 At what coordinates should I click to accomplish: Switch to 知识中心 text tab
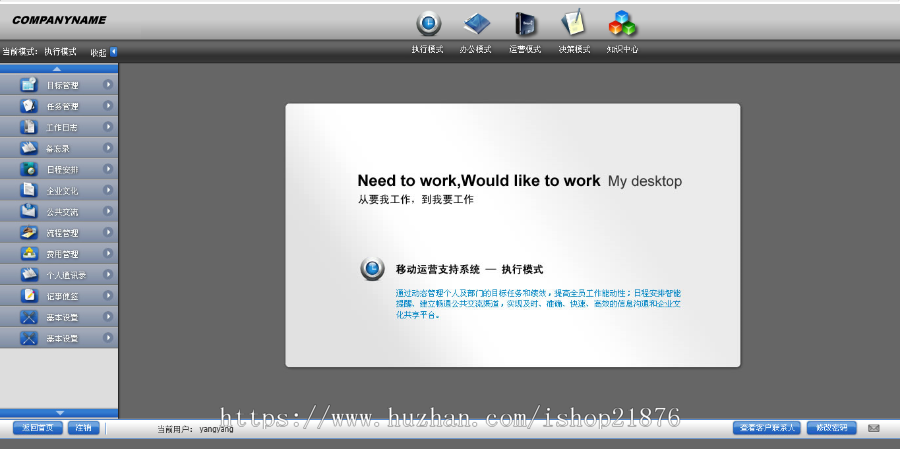622,49
